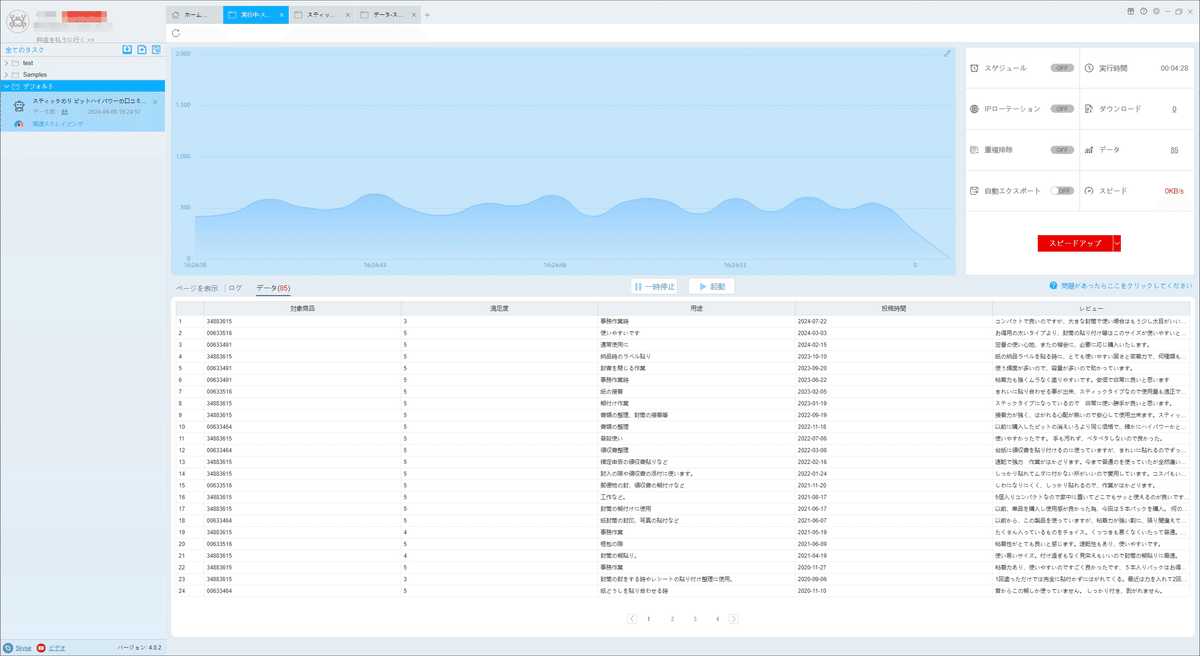This screenshot has width=1200, height=656.
Task: Open the settings gear icon in title bar
Action: click(1156, 11)
